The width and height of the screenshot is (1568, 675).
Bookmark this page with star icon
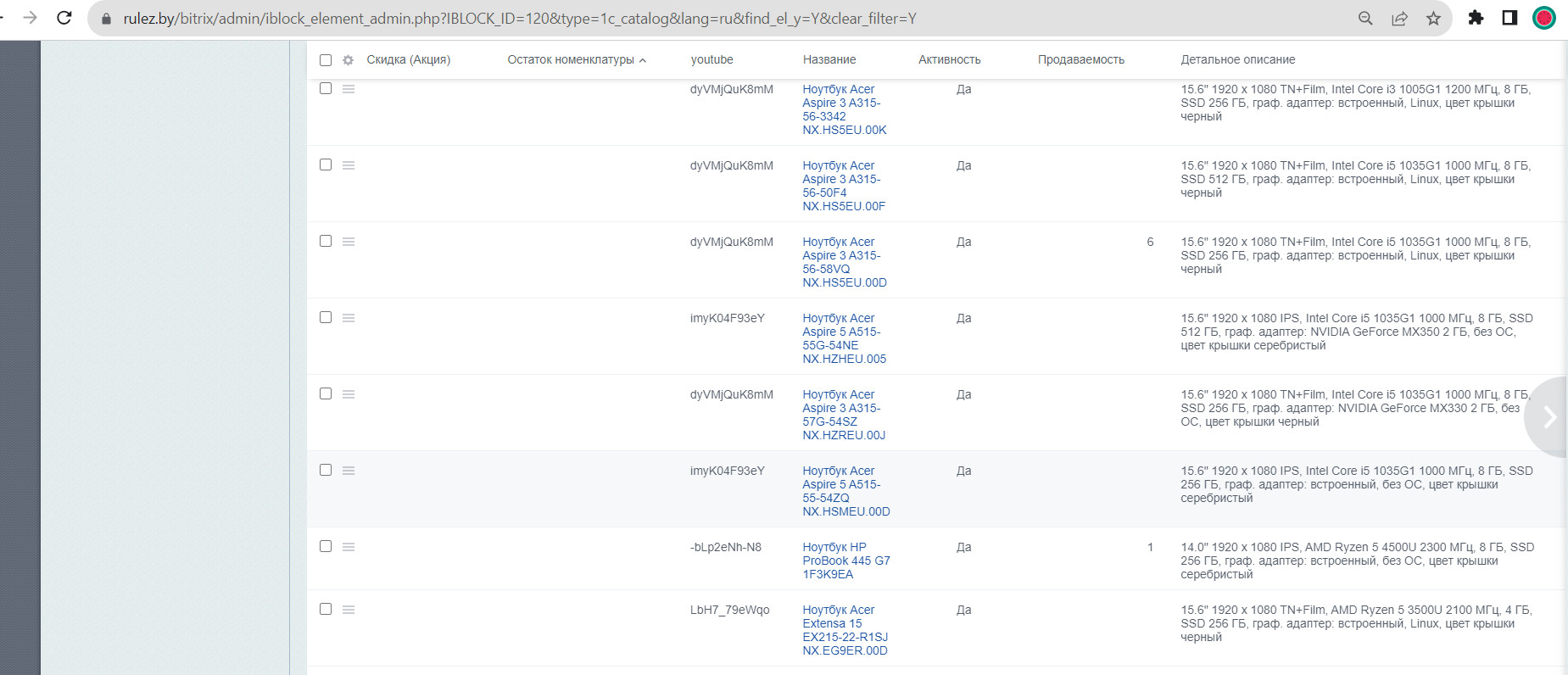[x=1433, y=18]
